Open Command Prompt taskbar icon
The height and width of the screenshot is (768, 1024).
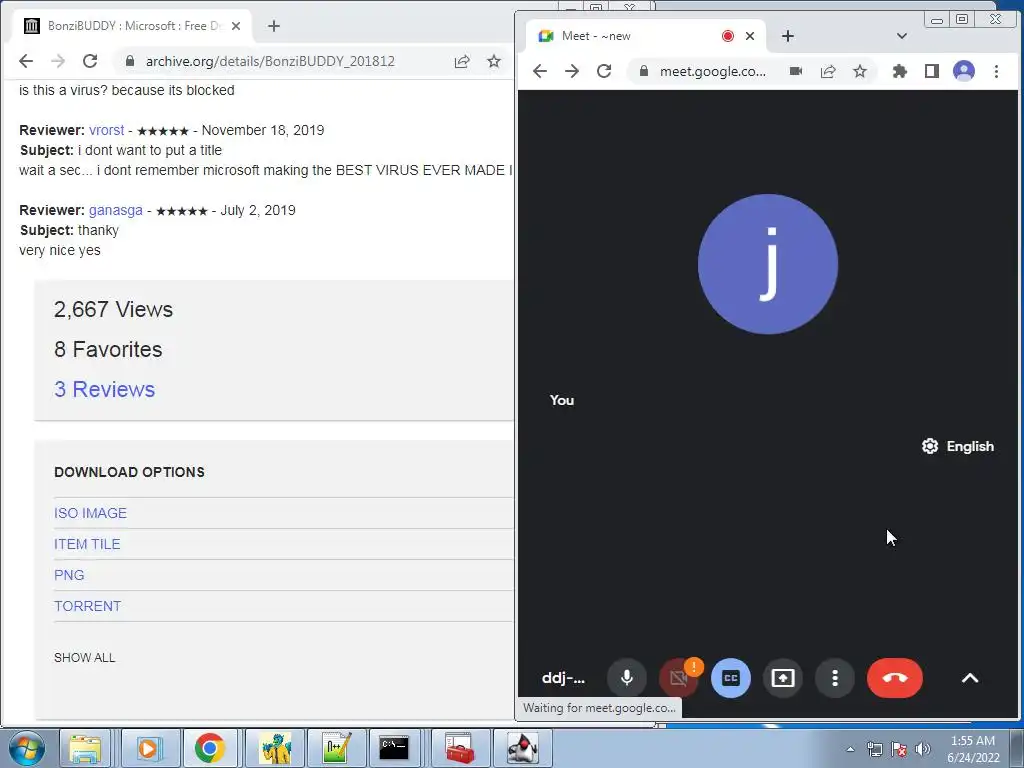(394, 748)
